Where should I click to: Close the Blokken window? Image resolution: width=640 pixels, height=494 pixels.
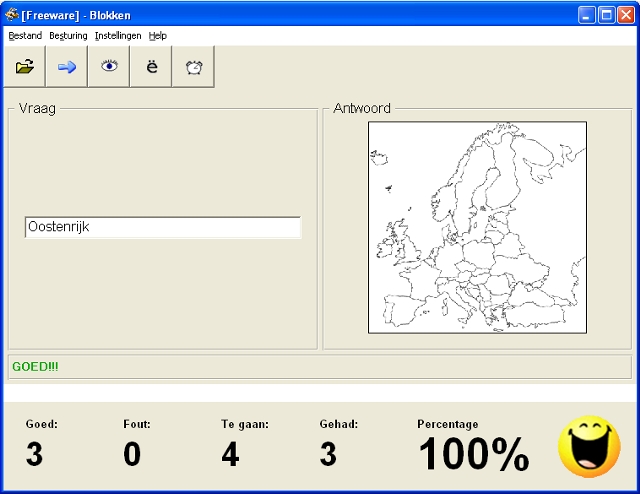[x=626, y=15]
